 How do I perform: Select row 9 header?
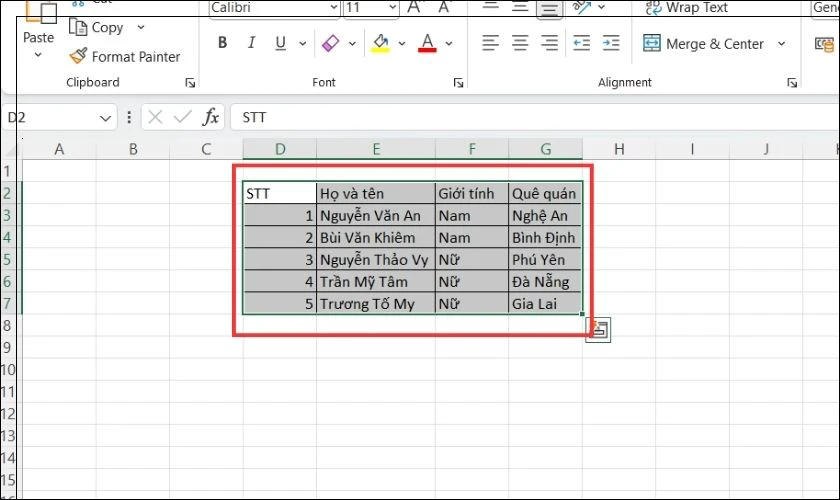[x=8, y=347]
